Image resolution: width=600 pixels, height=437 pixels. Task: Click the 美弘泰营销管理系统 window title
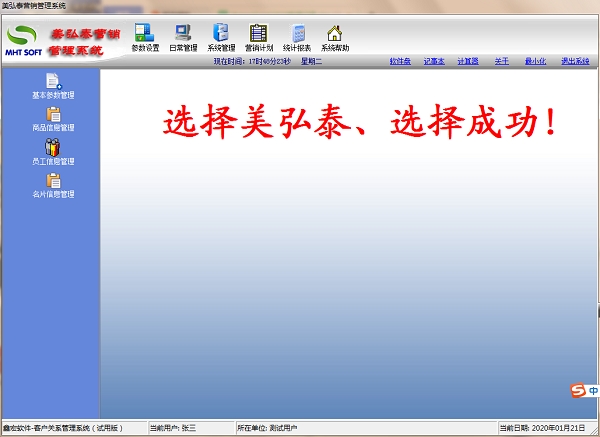[34, 6]
